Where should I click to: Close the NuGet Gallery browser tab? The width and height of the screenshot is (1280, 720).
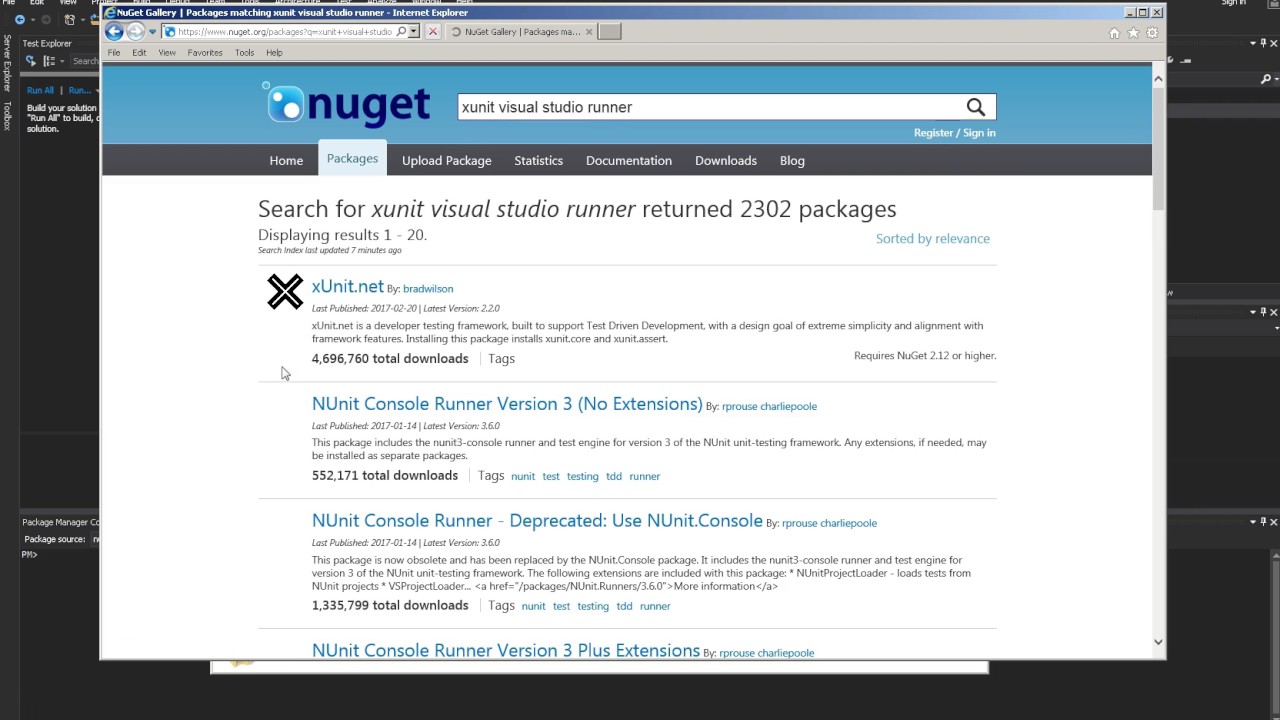click(589, 32)
